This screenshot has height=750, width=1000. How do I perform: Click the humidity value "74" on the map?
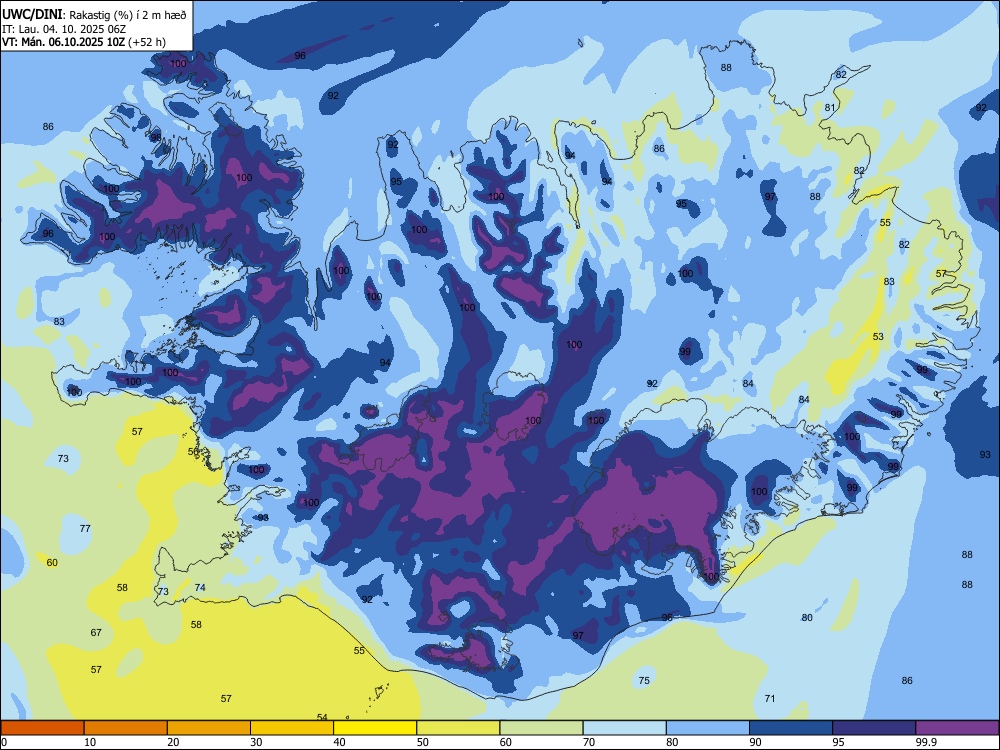pos(200,588)
